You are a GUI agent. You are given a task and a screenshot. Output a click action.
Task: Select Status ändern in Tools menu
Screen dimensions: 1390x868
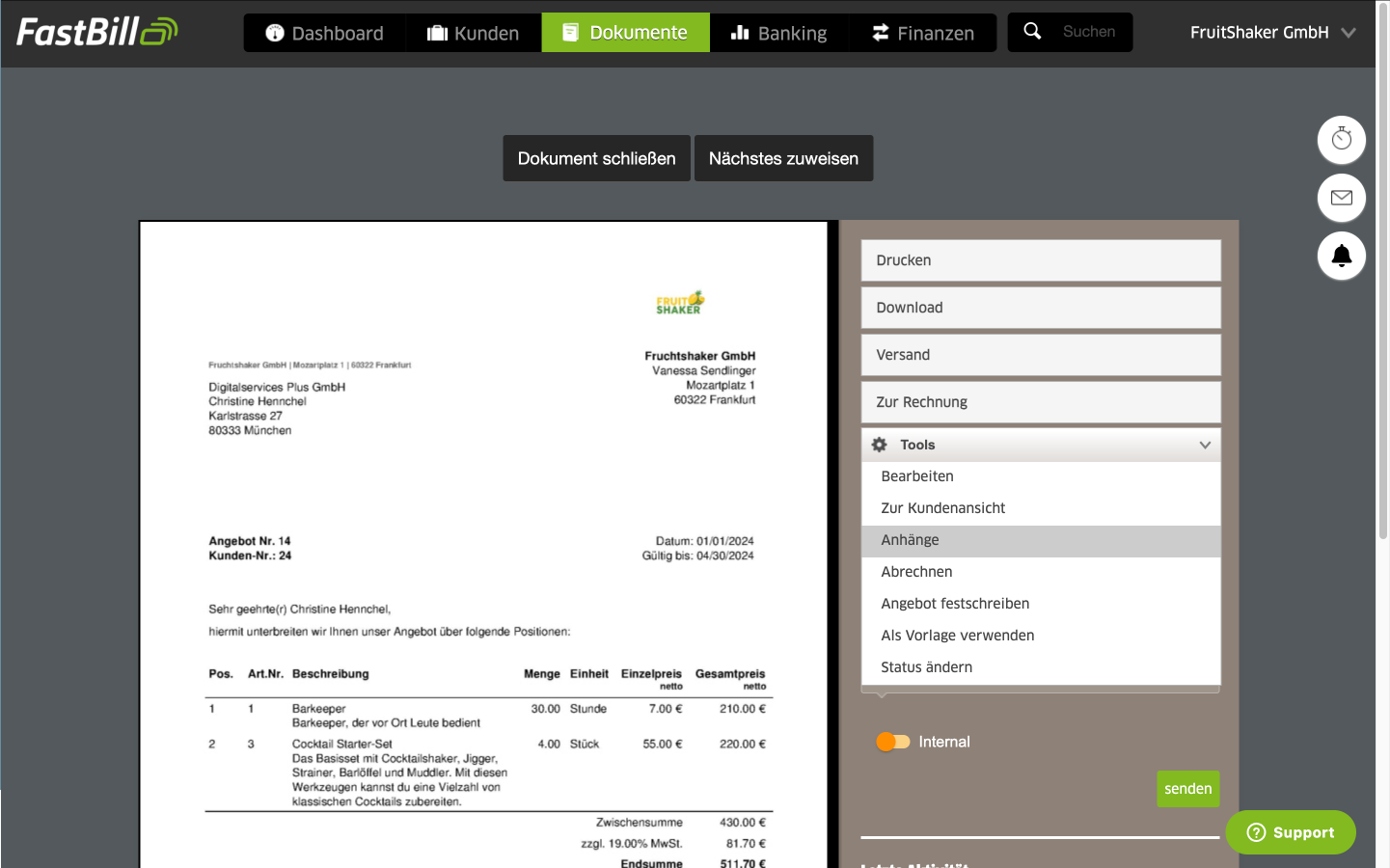(x=1041, y=667)
